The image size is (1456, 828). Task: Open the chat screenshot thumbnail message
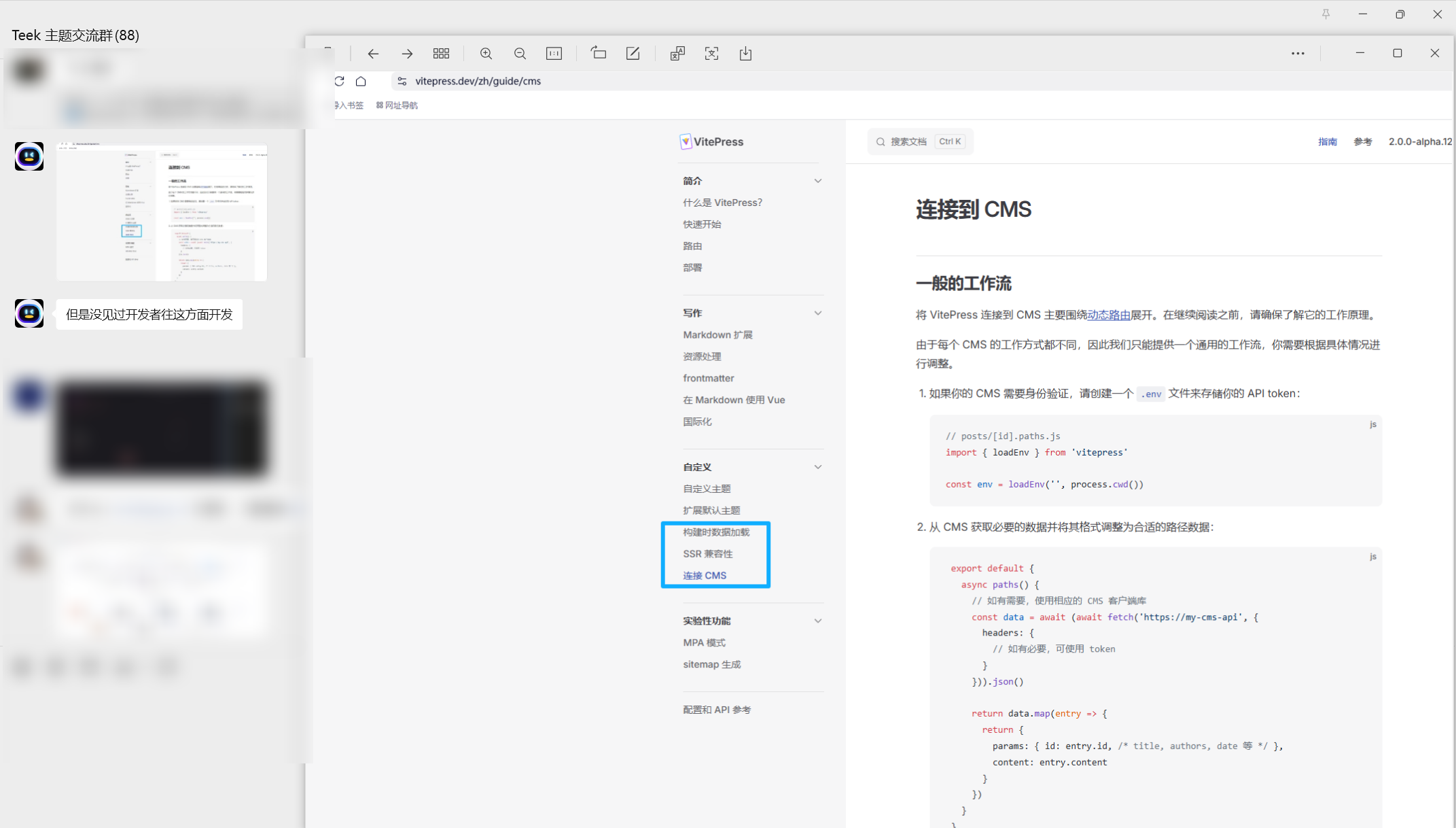click(162, 211)
